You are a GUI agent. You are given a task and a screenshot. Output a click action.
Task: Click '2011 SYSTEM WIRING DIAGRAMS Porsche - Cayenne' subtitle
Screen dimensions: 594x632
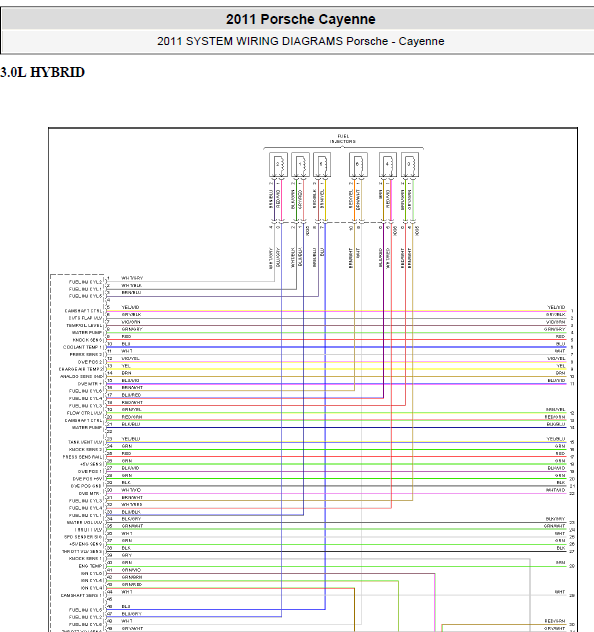[301, 41]
